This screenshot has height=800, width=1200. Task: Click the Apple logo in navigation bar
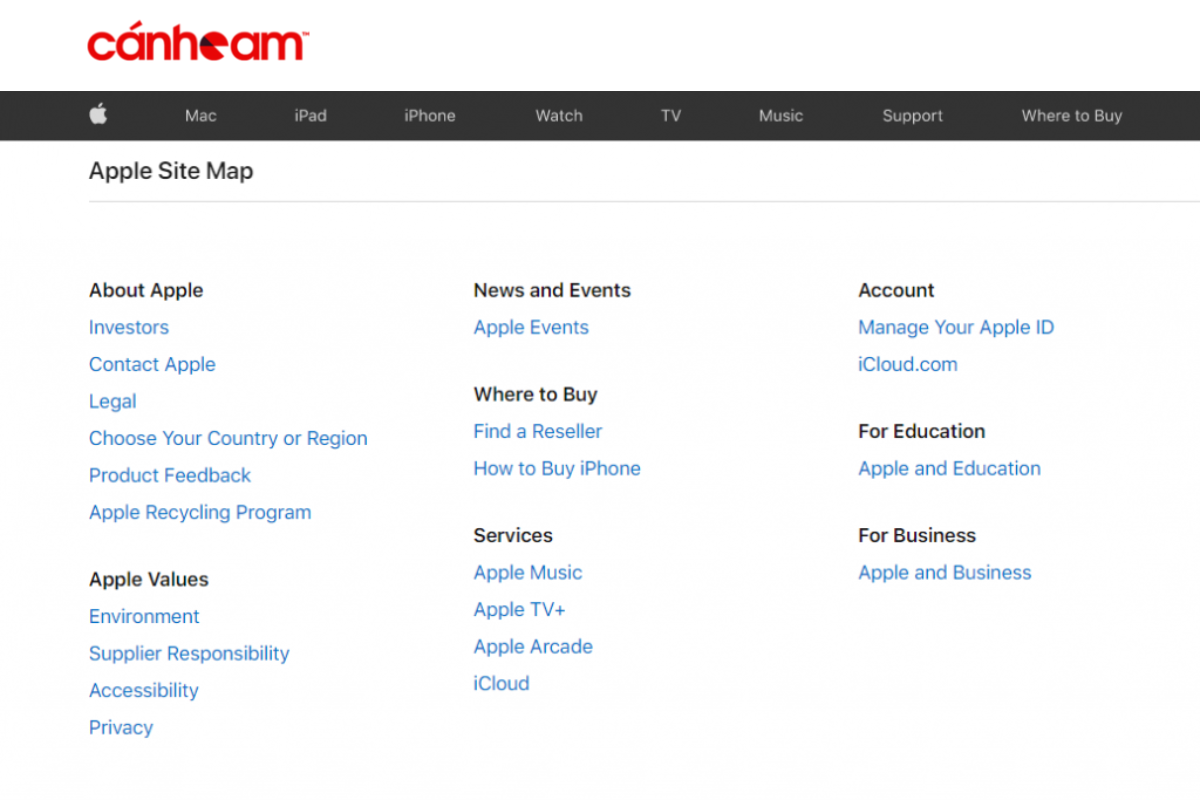coord(98,114)
